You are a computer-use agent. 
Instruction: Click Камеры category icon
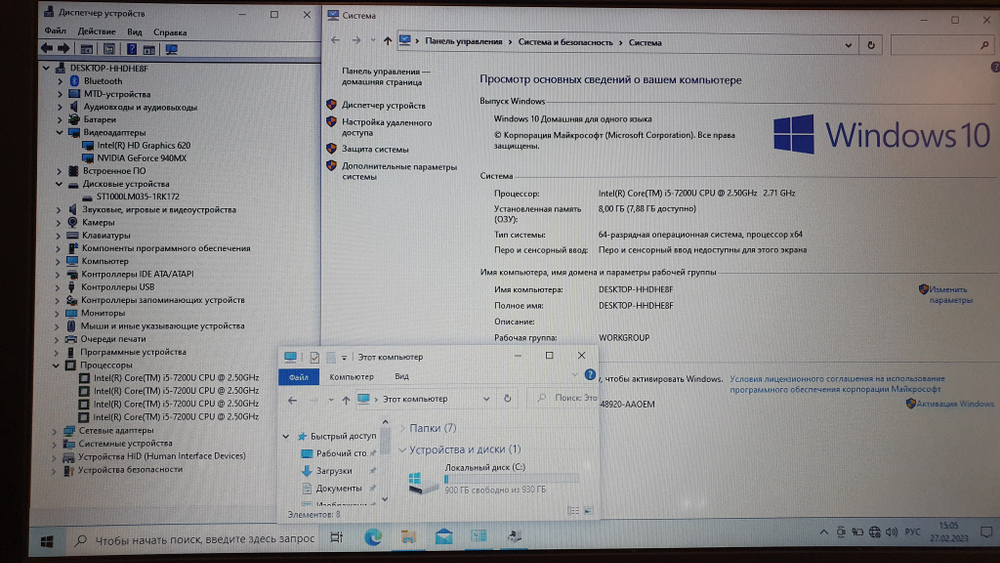point(72,223)
